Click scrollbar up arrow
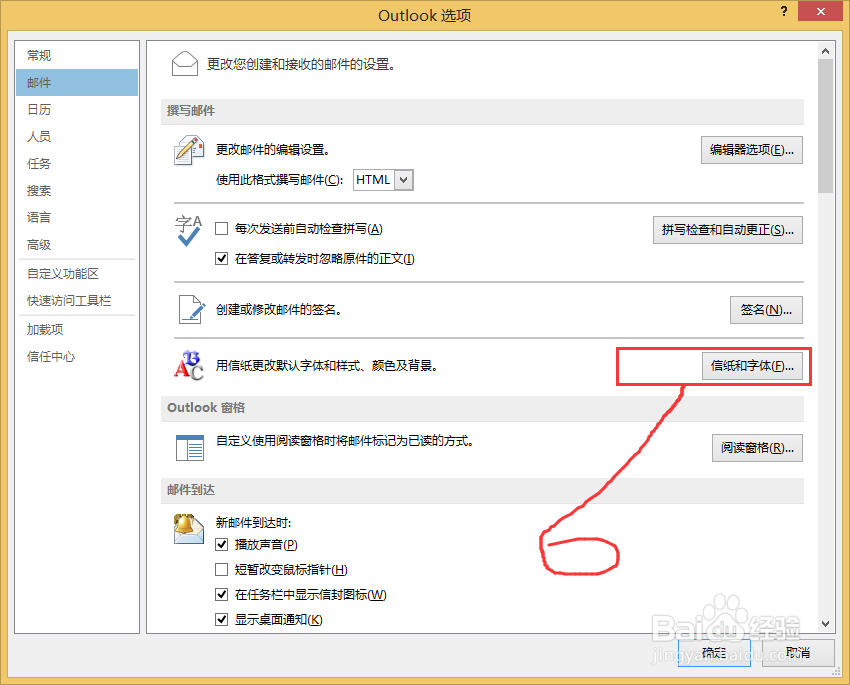This screenshot has height=685, width=850. point(825,51)
